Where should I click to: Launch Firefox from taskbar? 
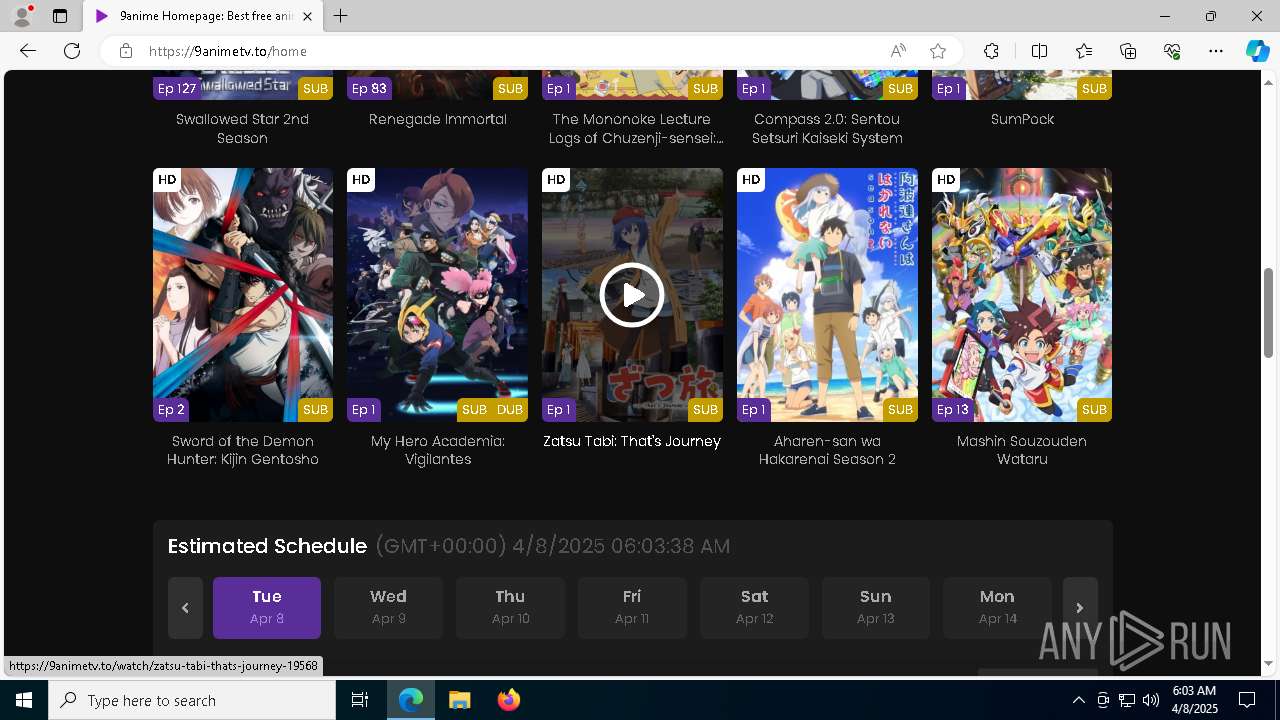point(509,700)
